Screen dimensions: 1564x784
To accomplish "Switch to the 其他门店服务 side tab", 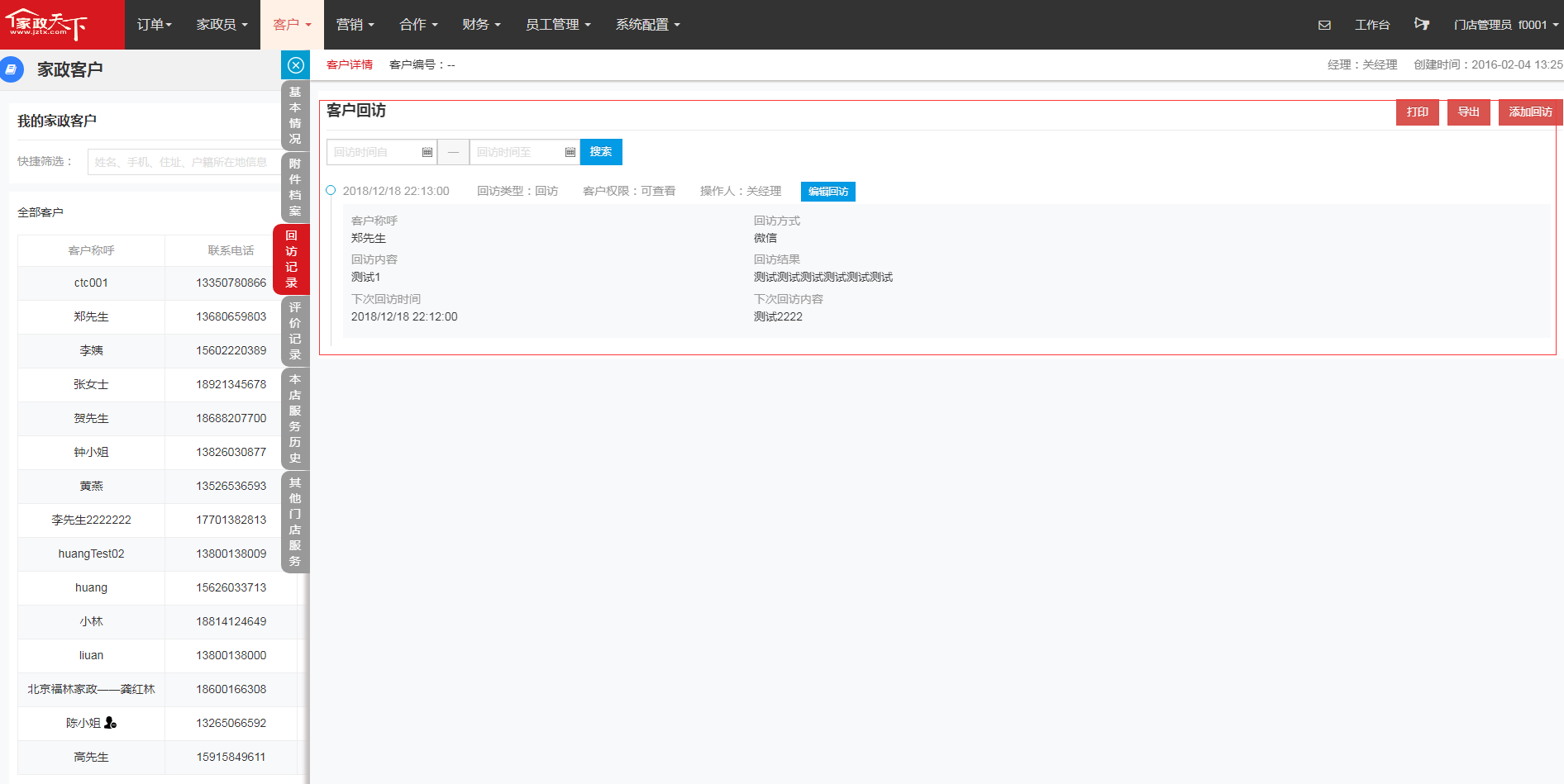I will (x=295, y=522).
